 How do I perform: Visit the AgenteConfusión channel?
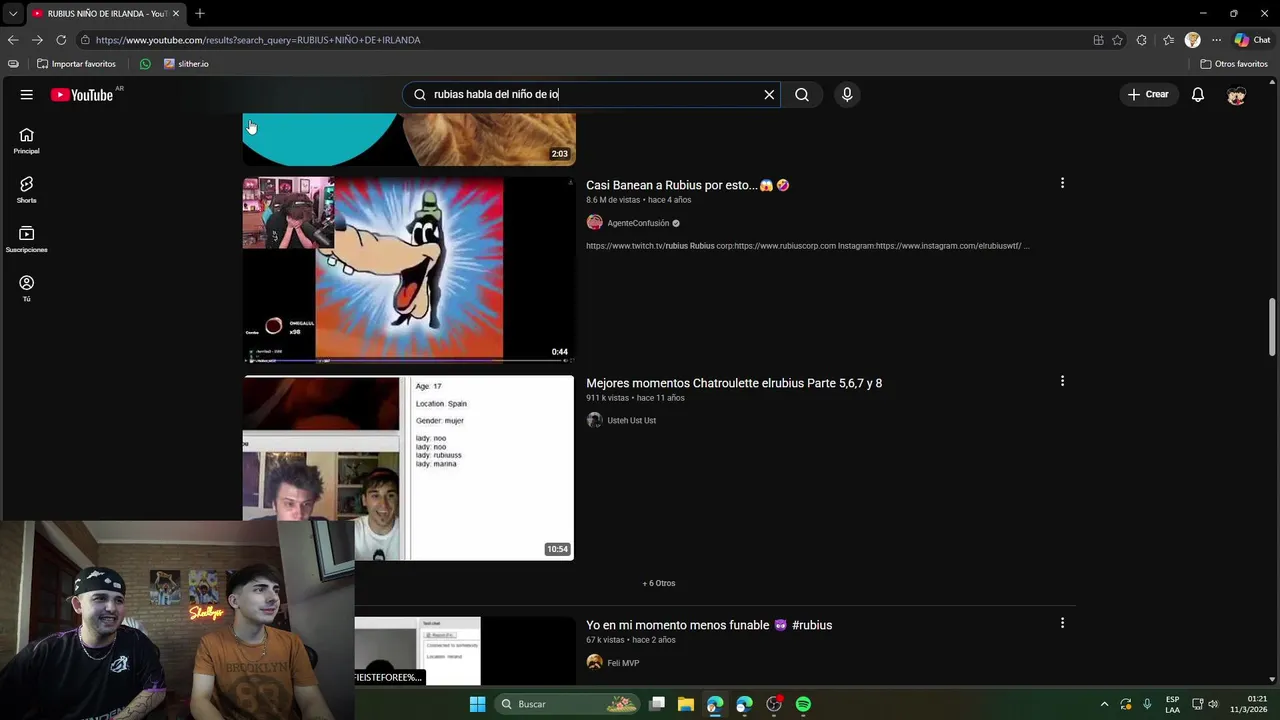[638, 223]
